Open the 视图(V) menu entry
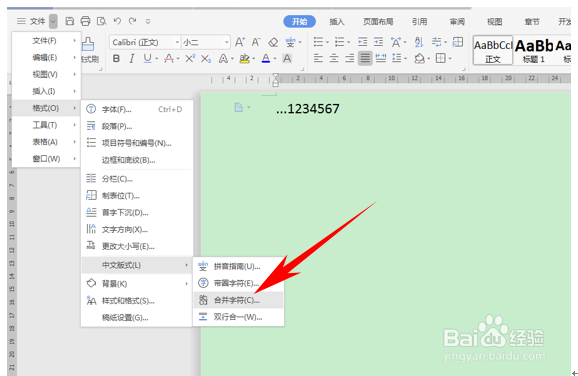 click(46, 74)
